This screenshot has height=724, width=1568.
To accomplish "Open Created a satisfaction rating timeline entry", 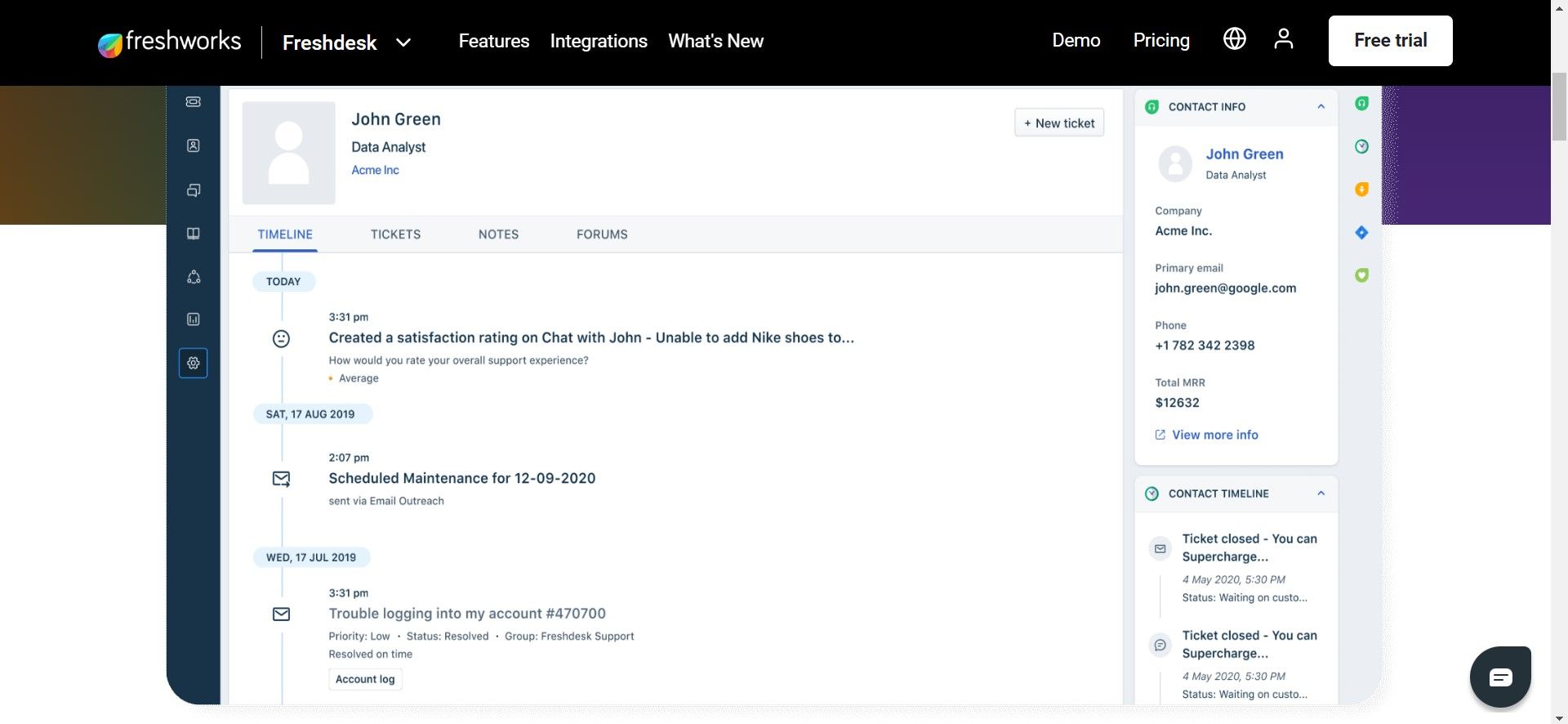I will [591, 337].
